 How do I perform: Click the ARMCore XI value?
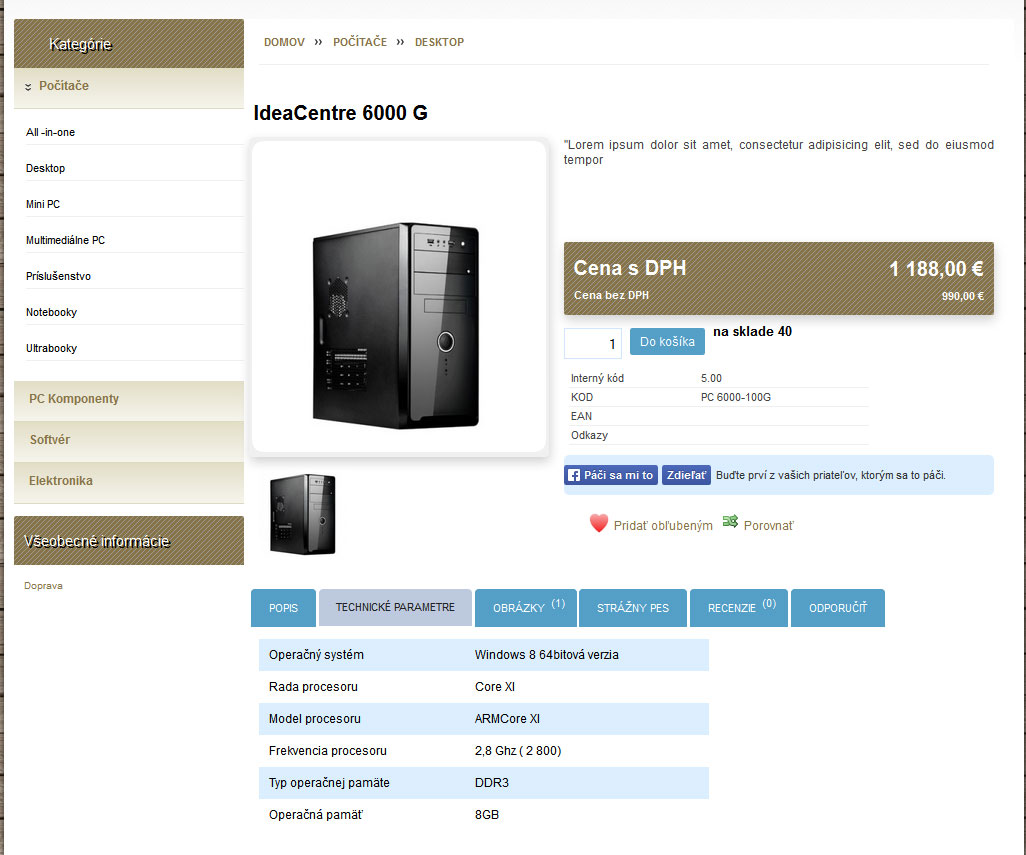[507, 719]
